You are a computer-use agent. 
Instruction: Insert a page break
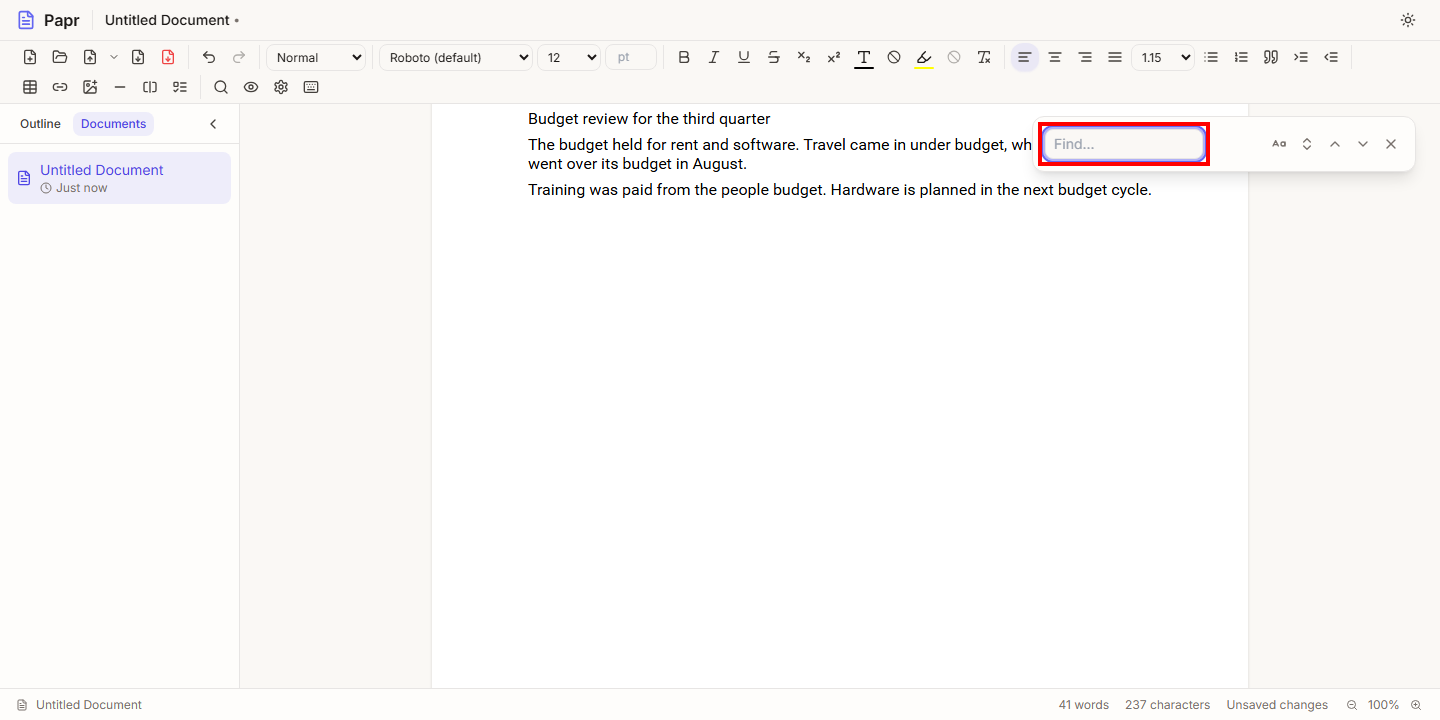[150, 87]
